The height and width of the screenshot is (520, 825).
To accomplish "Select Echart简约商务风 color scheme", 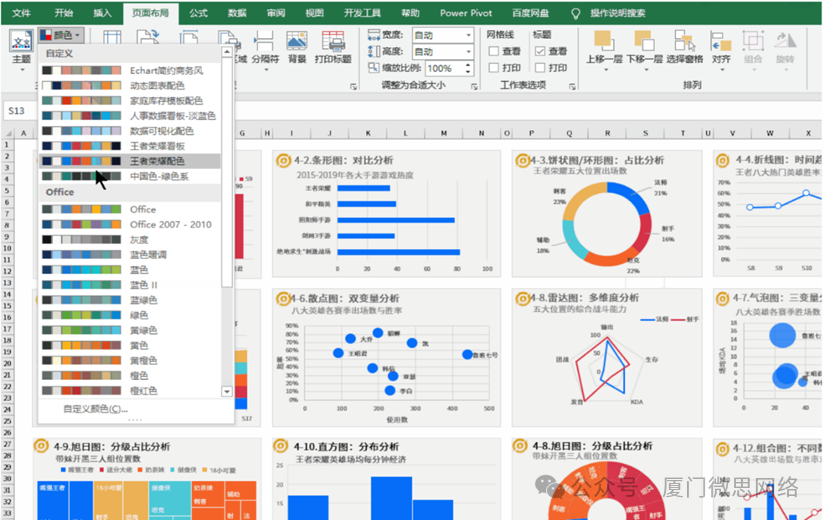I will click(130, 71).
